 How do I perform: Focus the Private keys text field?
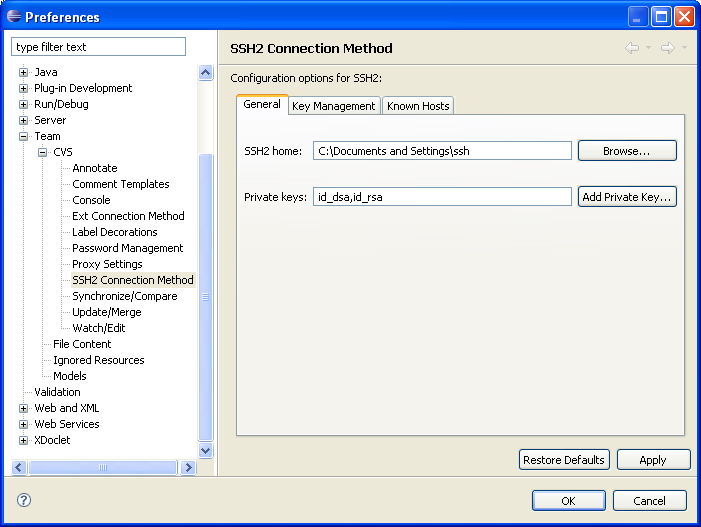coord(442,197)
